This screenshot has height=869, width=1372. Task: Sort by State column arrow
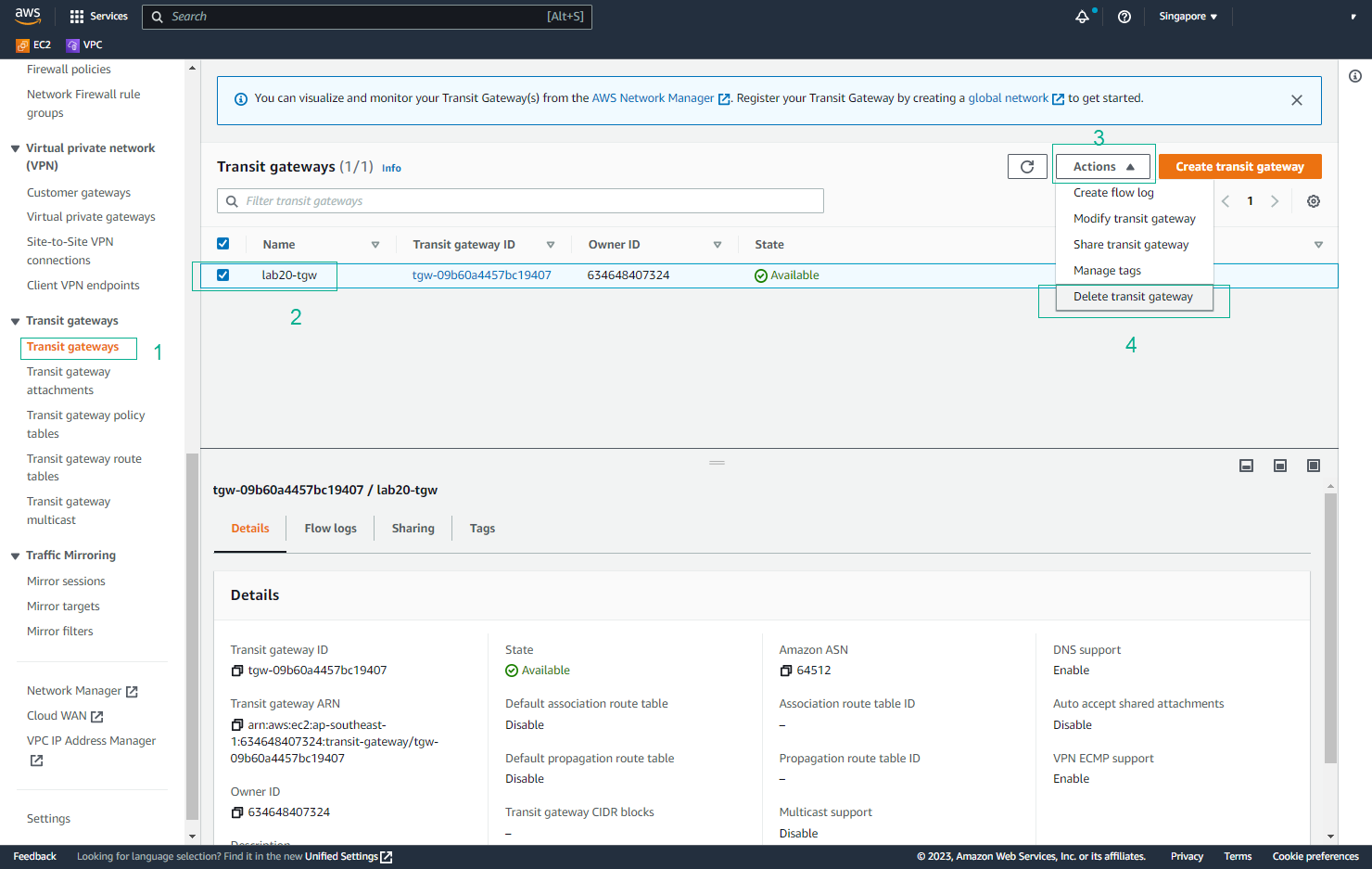[x=1318, y=245]
